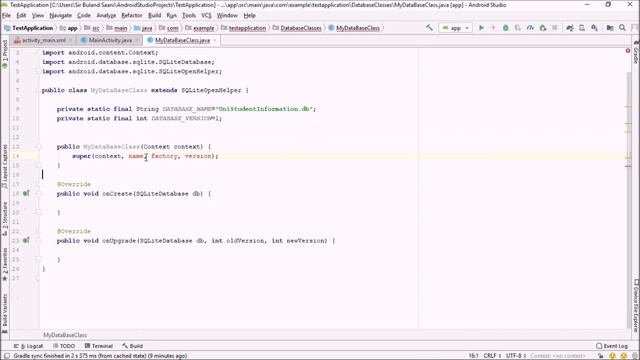Click the onCreate override gutter icon

[x=26, y=193]
